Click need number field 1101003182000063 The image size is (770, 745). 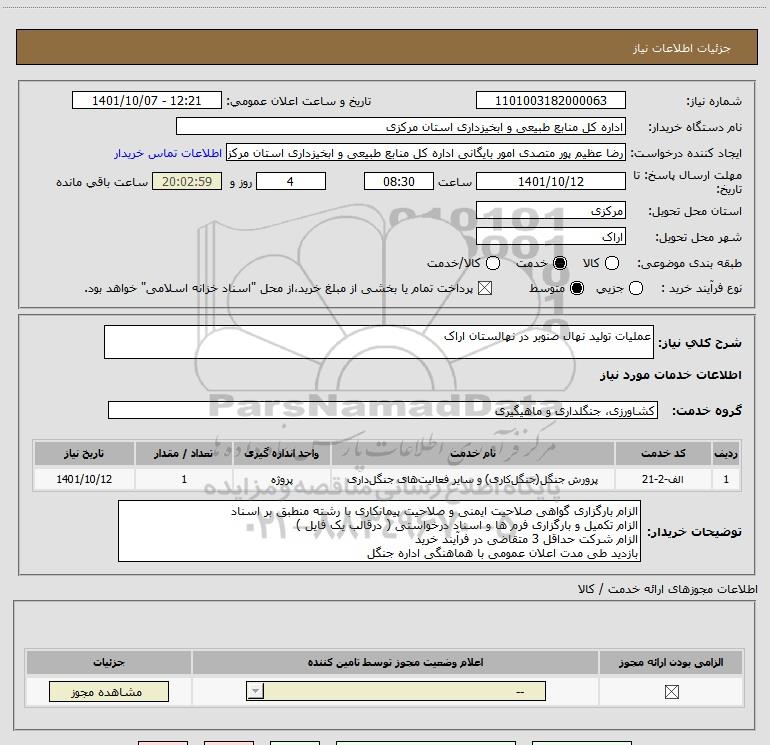tap(550, 101)
